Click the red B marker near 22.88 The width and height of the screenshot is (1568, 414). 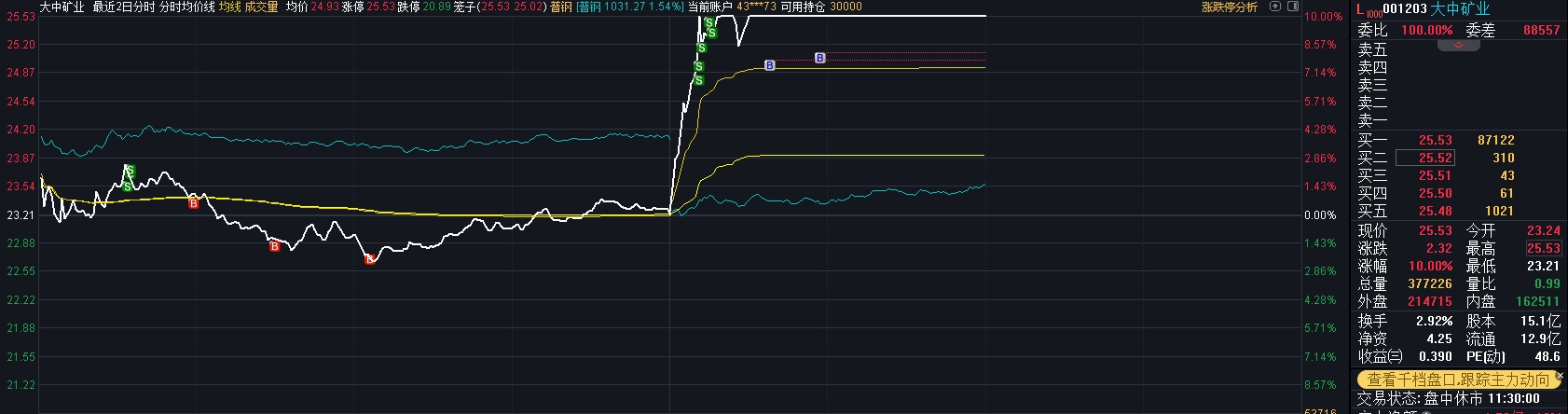[274, 246]
